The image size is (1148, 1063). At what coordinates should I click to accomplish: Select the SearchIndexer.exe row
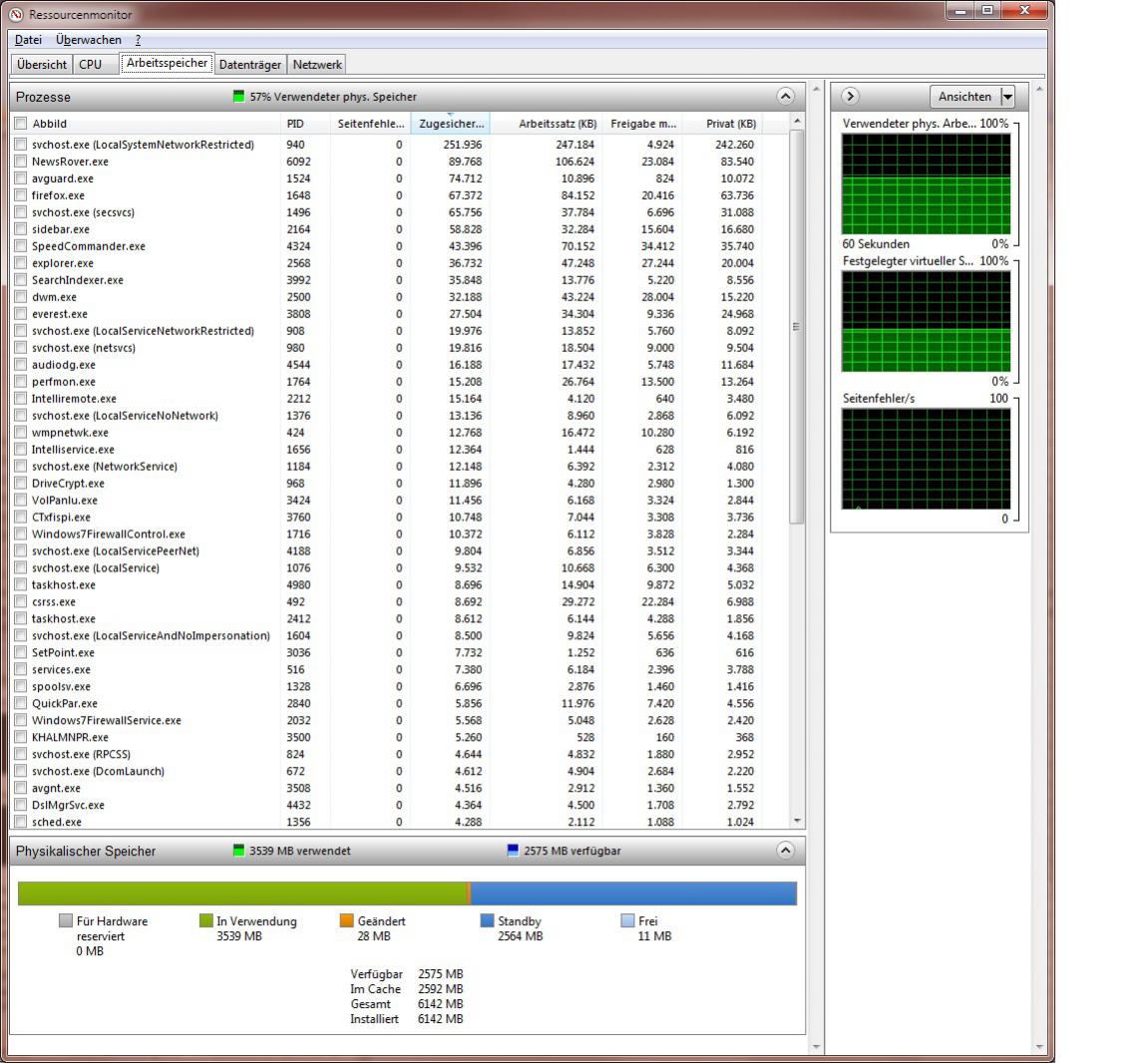(x=401, y=280)
